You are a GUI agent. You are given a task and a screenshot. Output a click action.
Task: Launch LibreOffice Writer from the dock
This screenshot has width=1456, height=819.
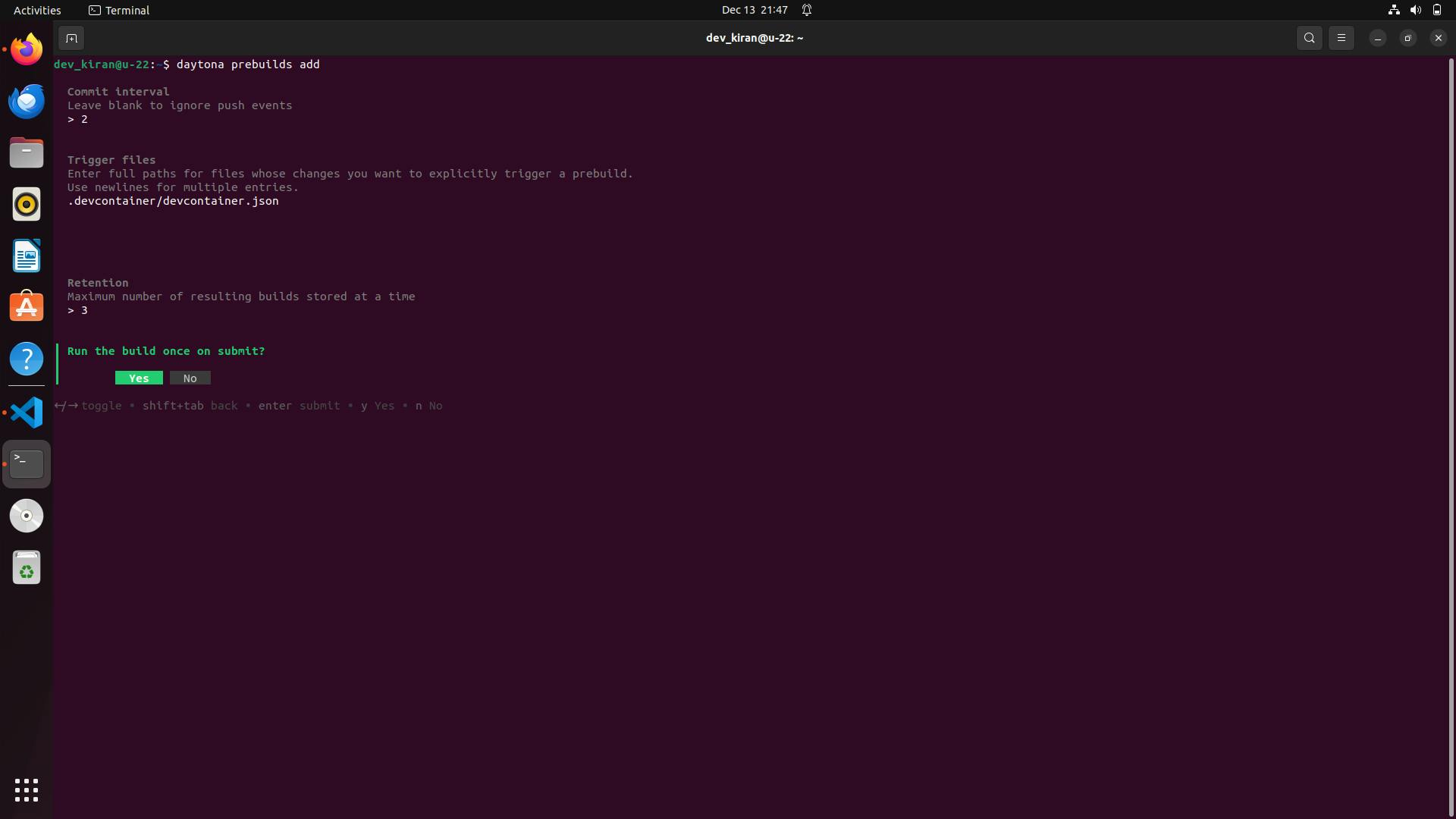[27, 256]
